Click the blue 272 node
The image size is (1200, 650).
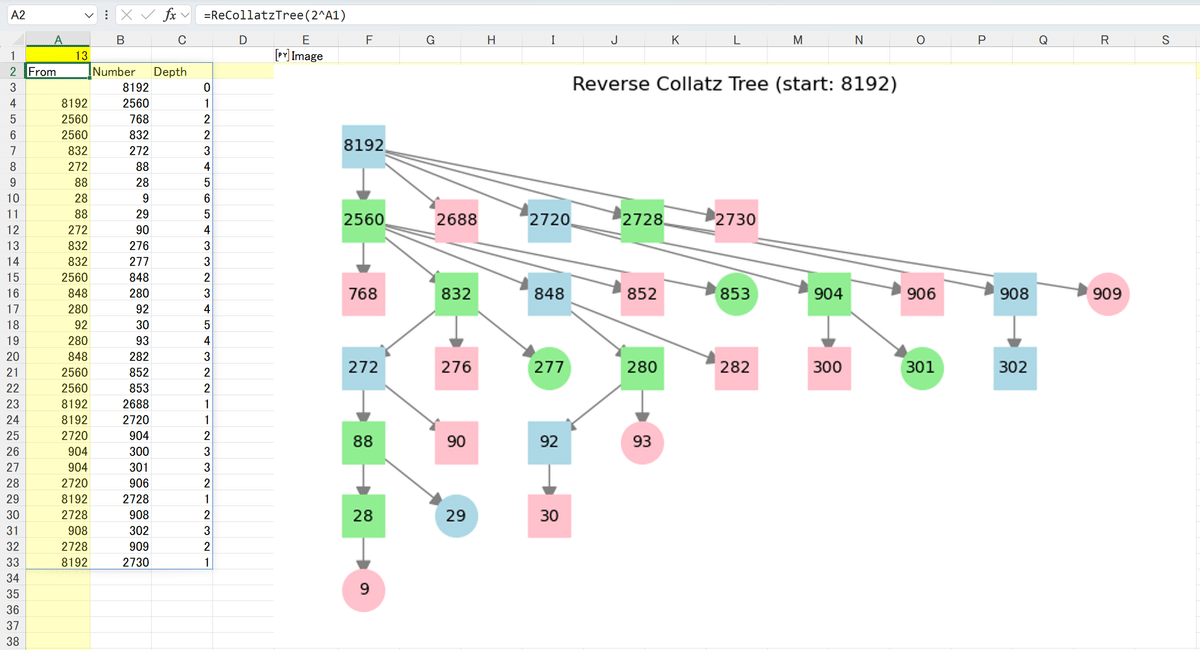pos(363,368)
